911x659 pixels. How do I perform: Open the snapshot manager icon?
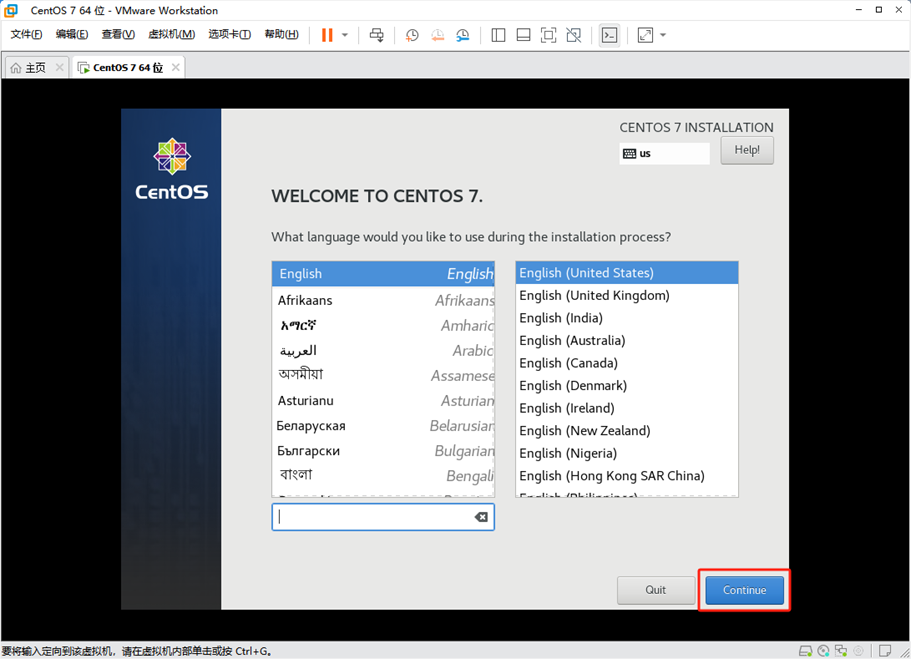tap(462, 35)
